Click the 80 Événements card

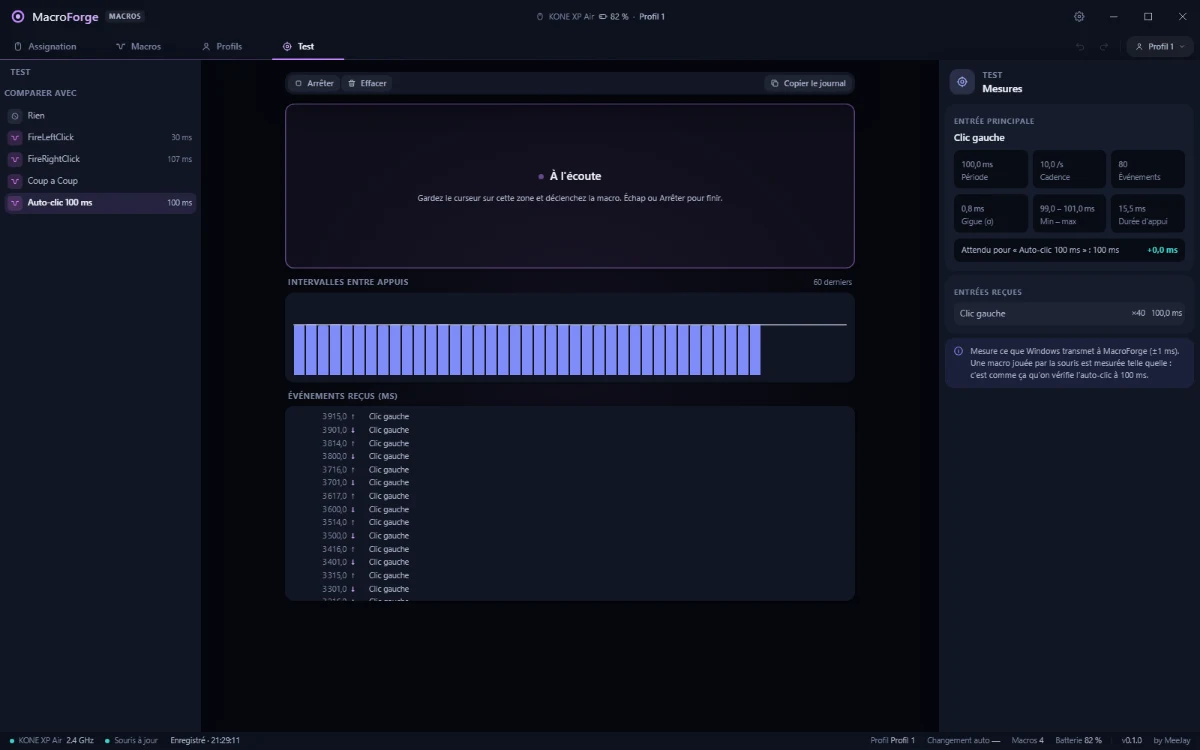[x=1148, y=169]
